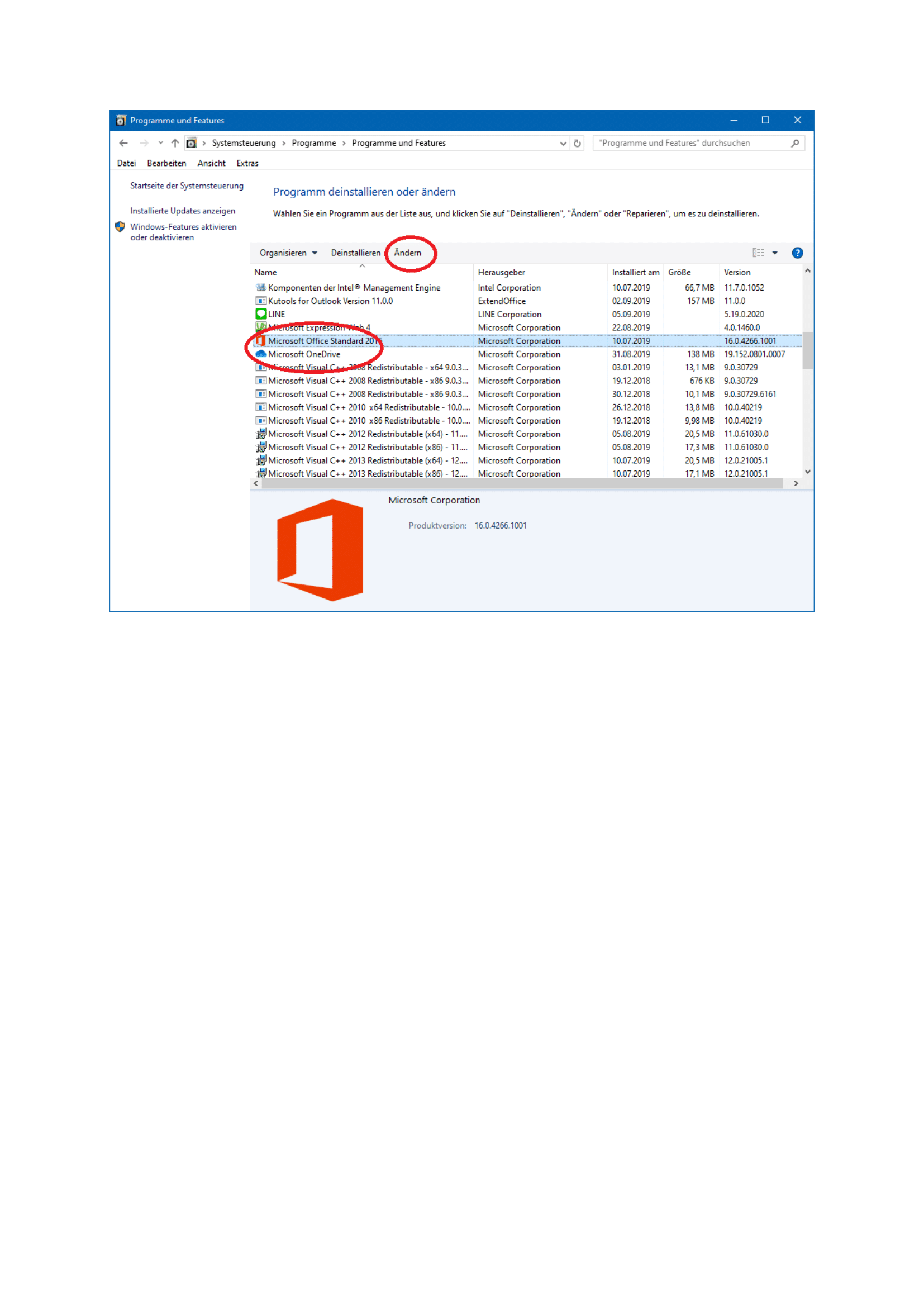
Task: Click LINE Corporation publisher cell
Action: [x=509, y=314]
